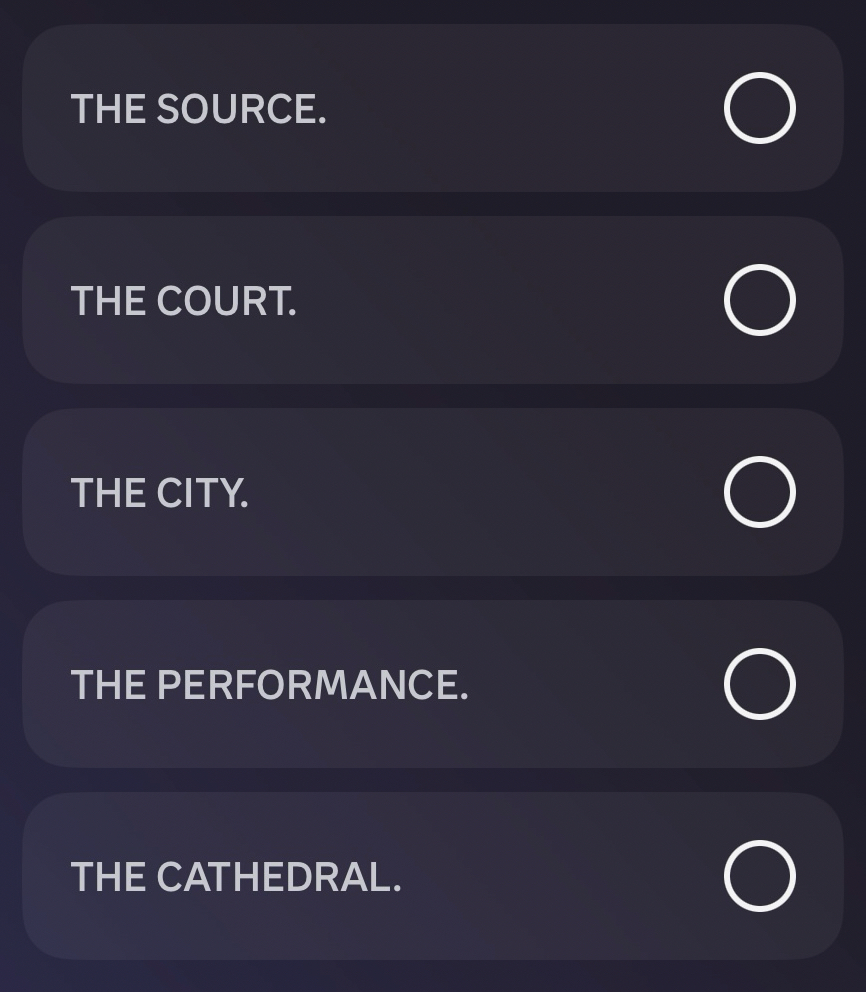
Task: Click the text label THE SOURCE.
Action: coord(198,109)
